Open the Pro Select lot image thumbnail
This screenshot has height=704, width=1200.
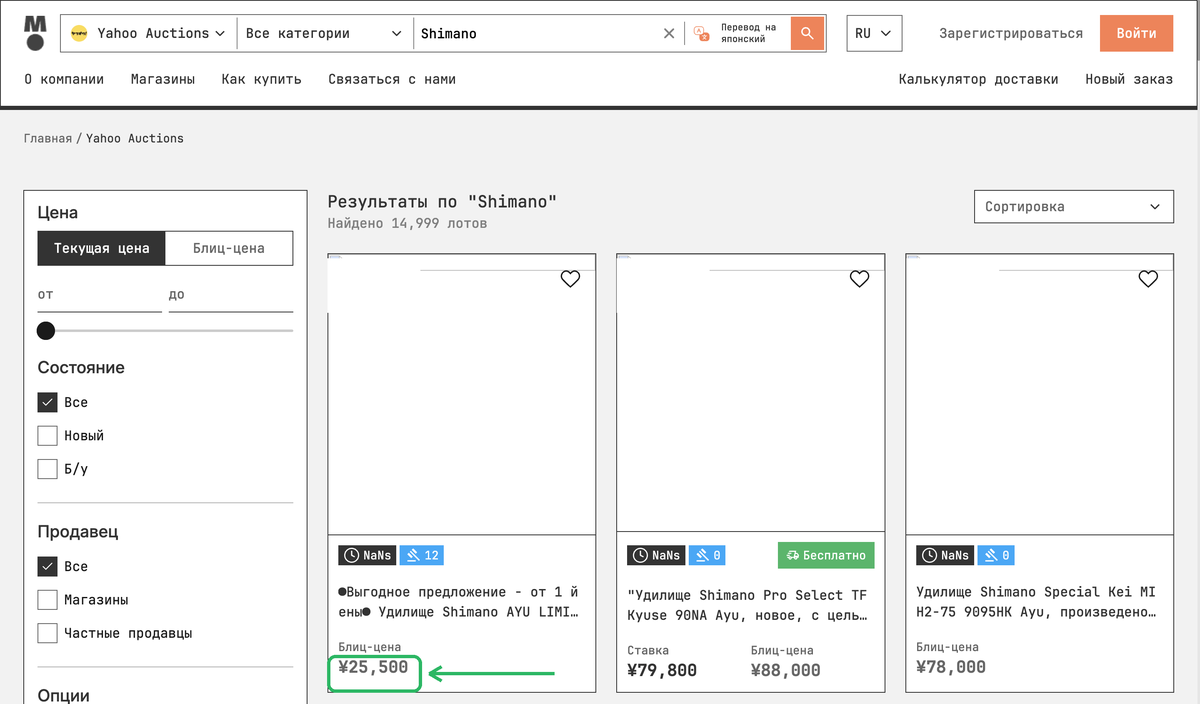click(751, 394)
